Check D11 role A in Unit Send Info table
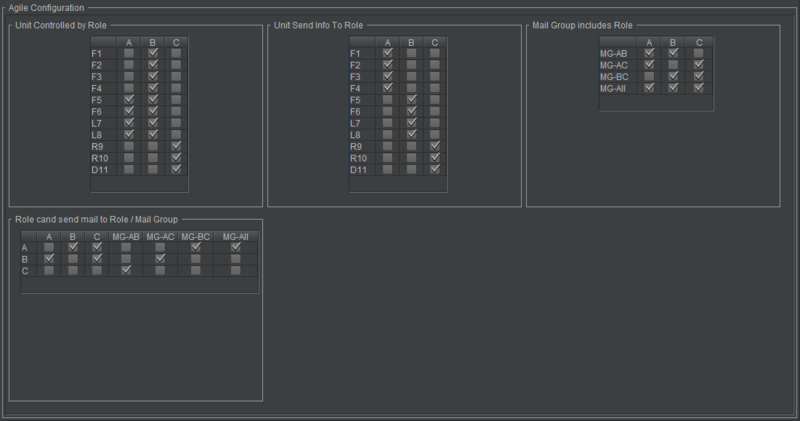 (x=388, y=169)
